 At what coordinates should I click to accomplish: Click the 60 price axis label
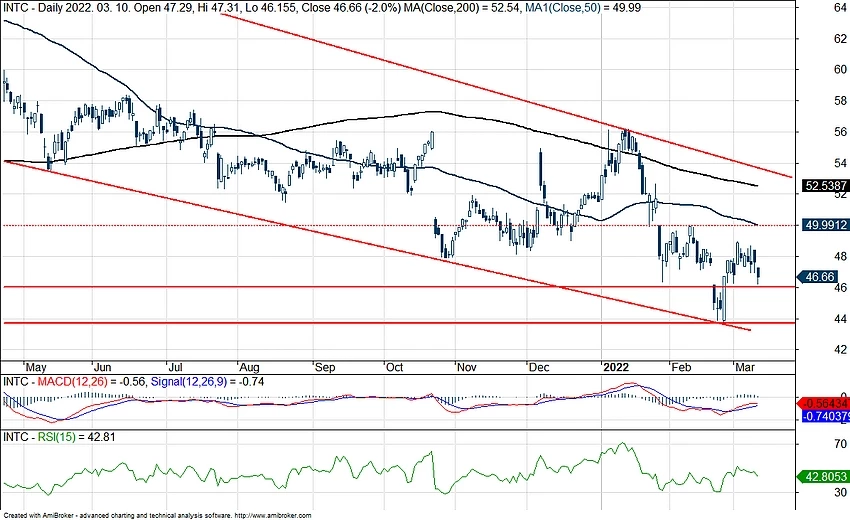tap(840, 69)
